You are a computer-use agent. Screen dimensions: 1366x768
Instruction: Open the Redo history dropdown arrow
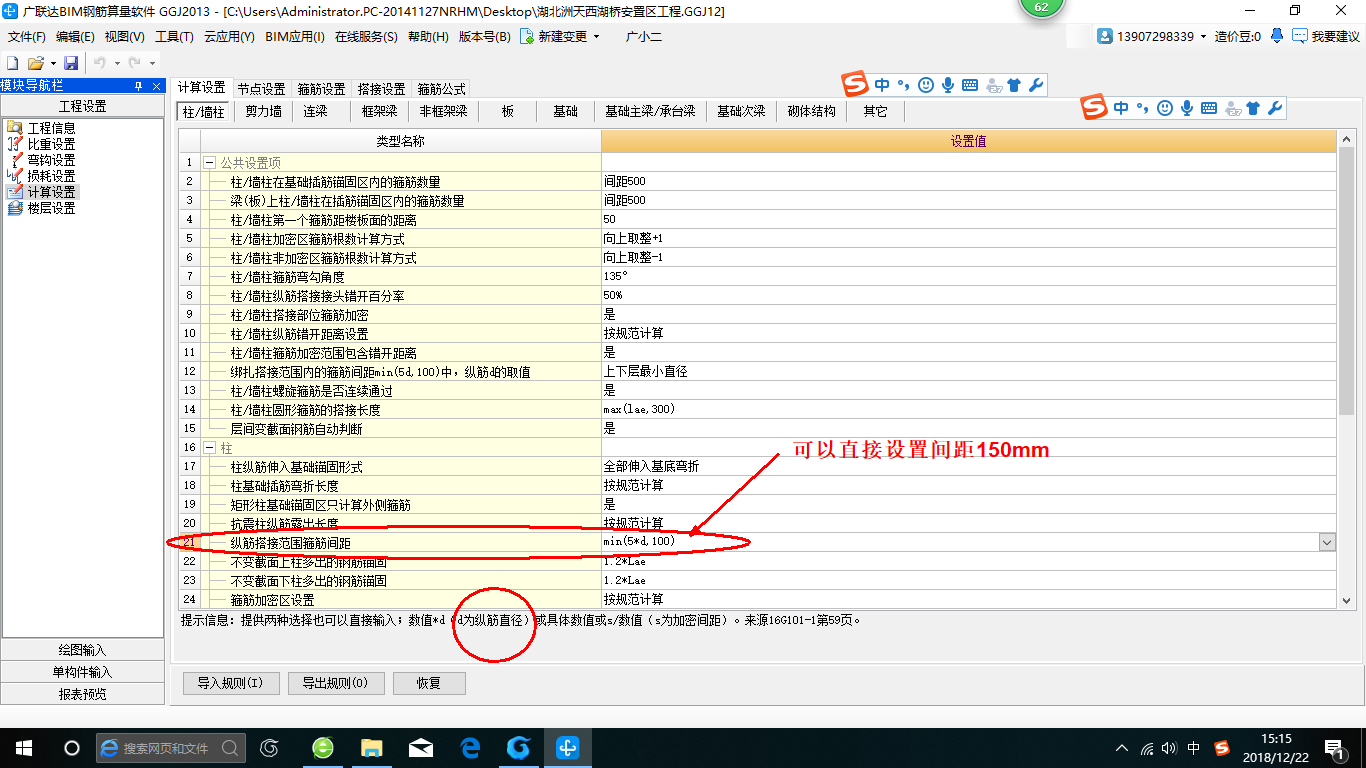click(x=151, y=63)
